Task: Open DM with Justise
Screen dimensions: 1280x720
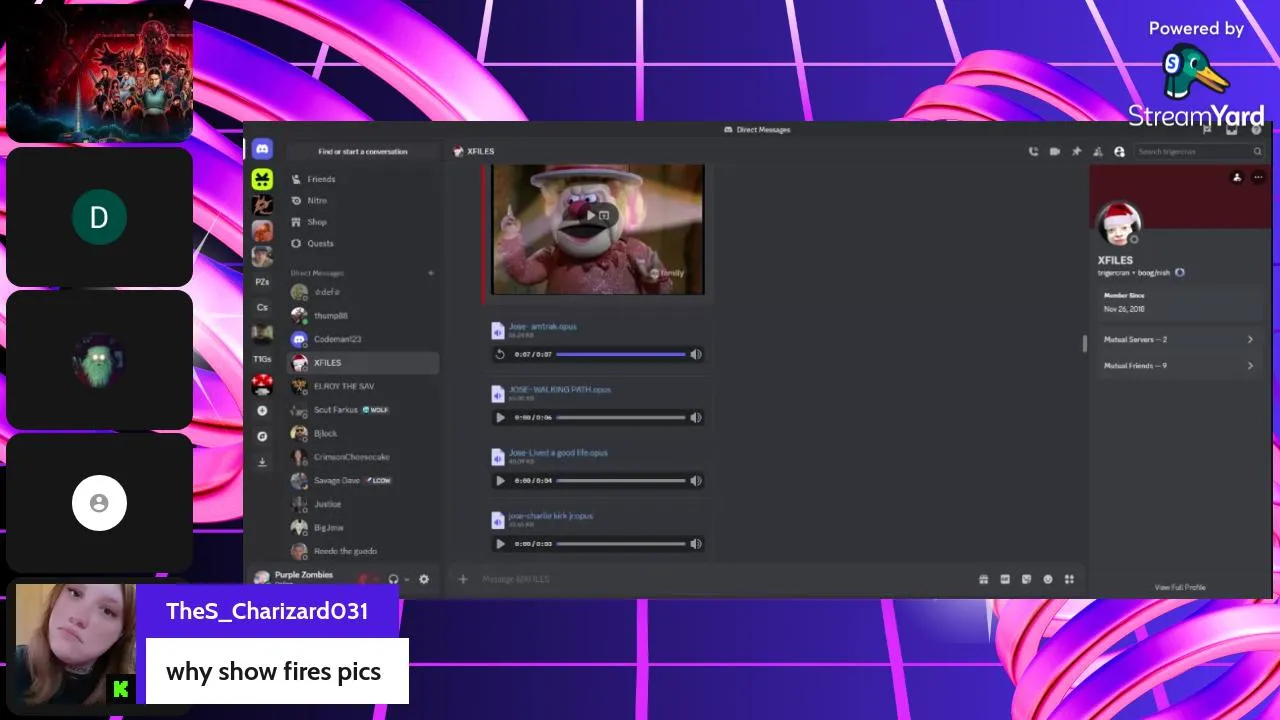Action: click(x=363, y=504)
